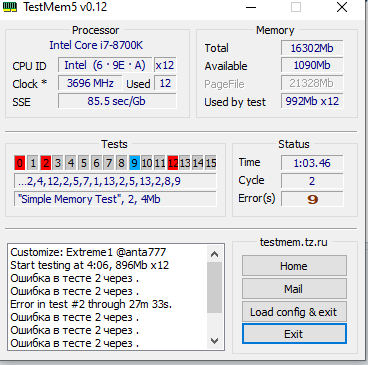The image size is (368, 365).
Task: Click log line Customize: Extreme1 @anta777
Action: click(88, 252)
